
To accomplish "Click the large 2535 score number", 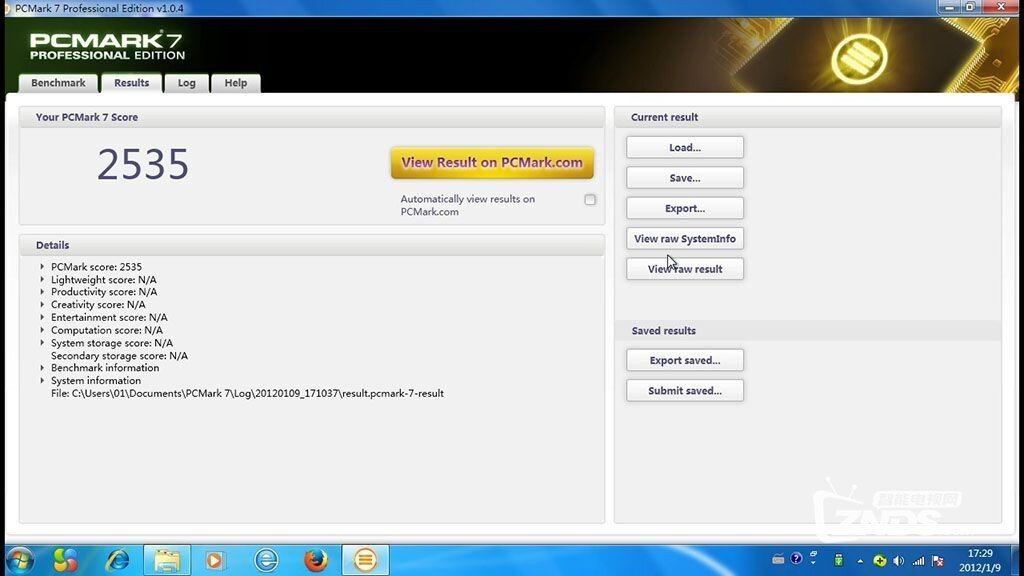I will [143, 164].
